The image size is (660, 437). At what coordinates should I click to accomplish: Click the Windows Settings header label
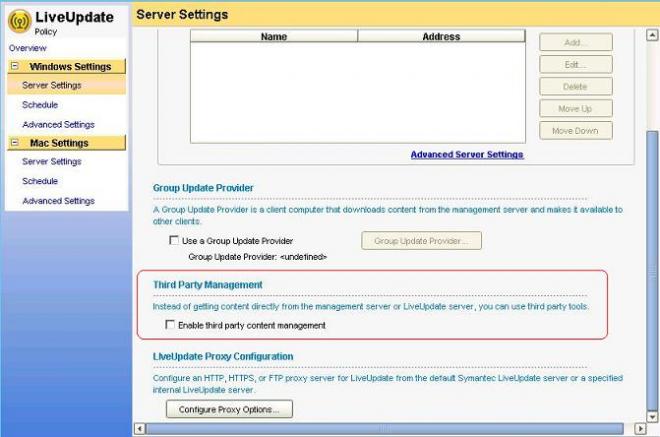click(x=70, y=67)
